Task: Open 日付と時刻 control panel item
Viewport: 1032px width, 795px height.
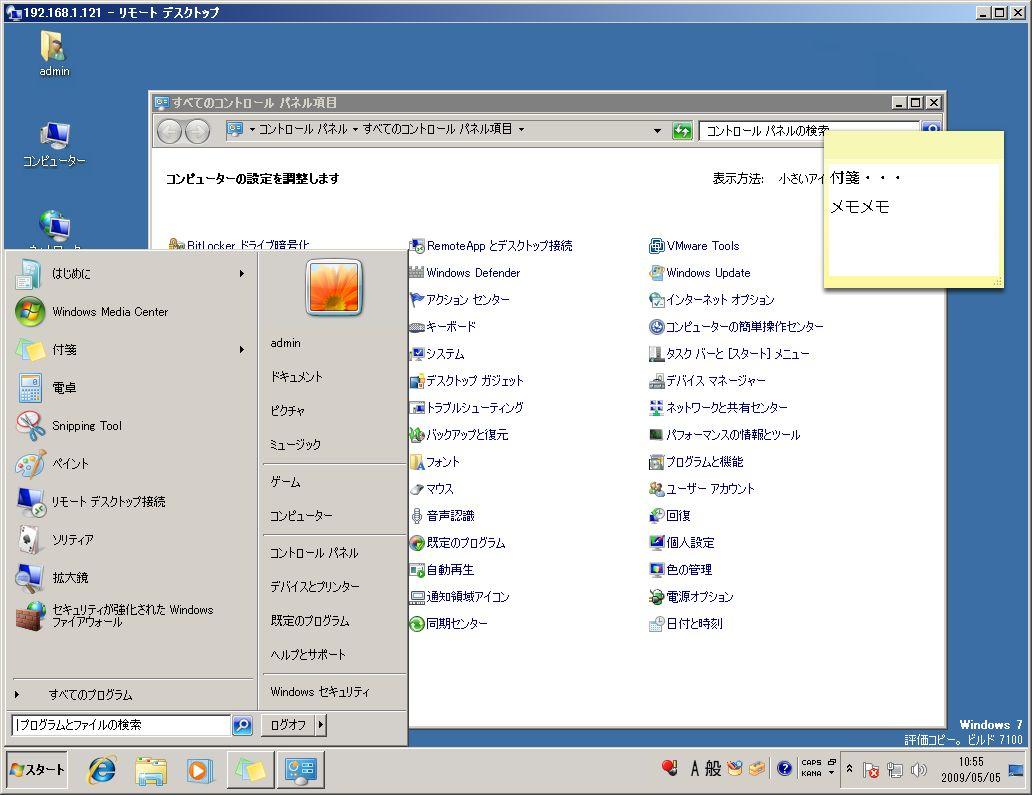Action: click(x=686, y=623)
